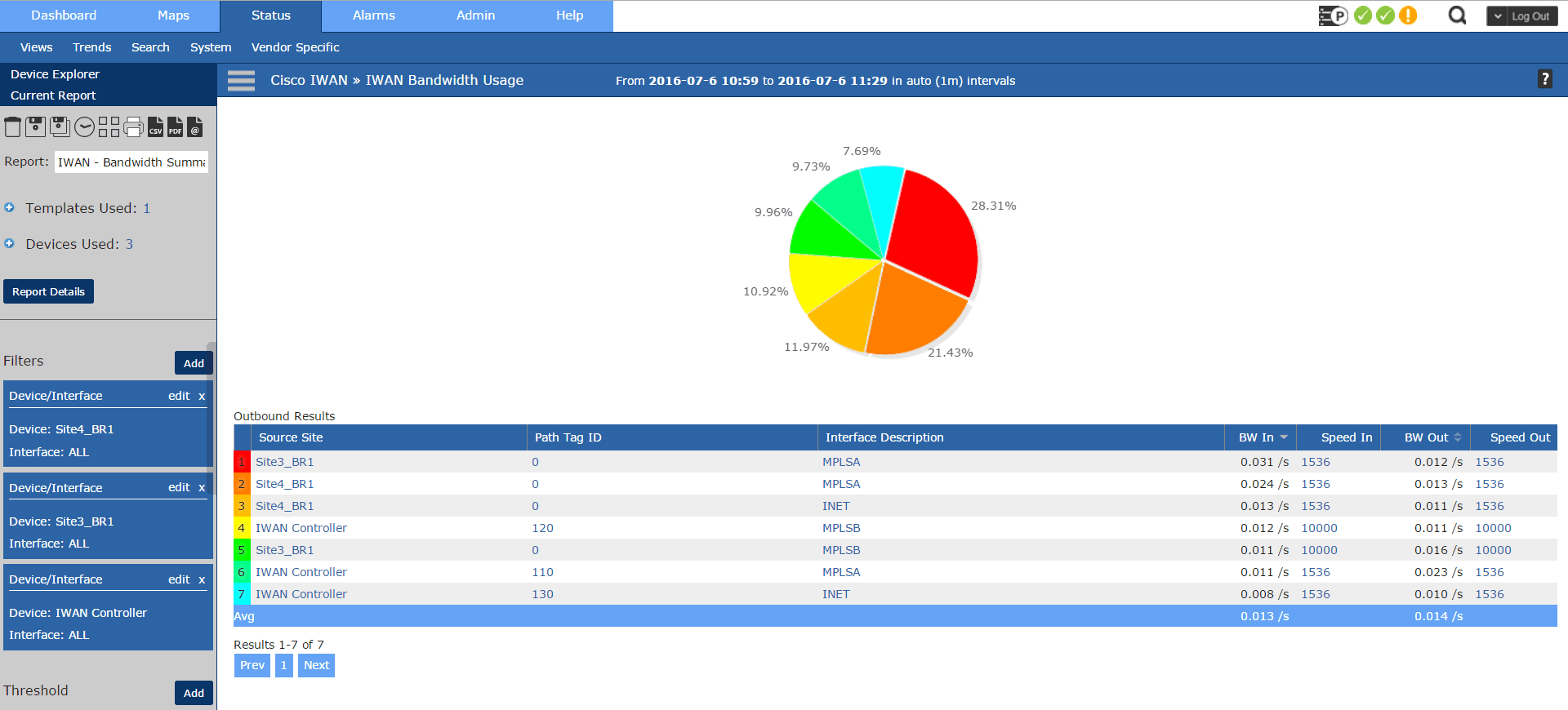Open the dropdown arrow beside Log Out

coord(1498,16)
